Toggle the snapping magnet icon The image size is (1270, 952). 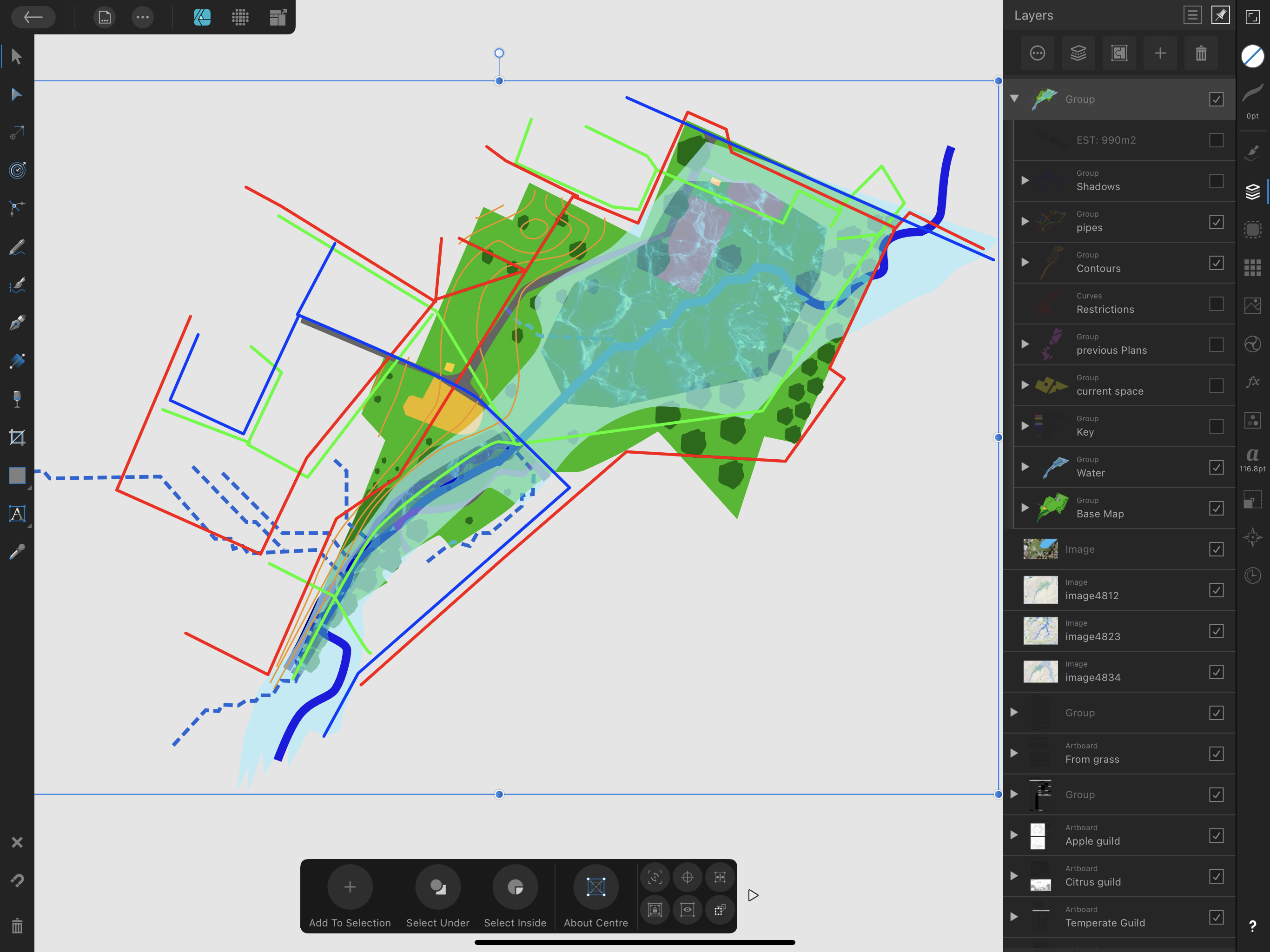coord(17,880)
